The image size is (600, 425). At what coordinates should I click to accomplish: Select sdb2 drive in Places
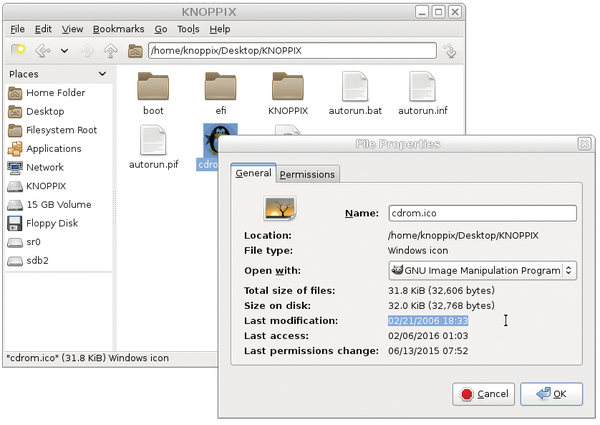click(28, 261)
